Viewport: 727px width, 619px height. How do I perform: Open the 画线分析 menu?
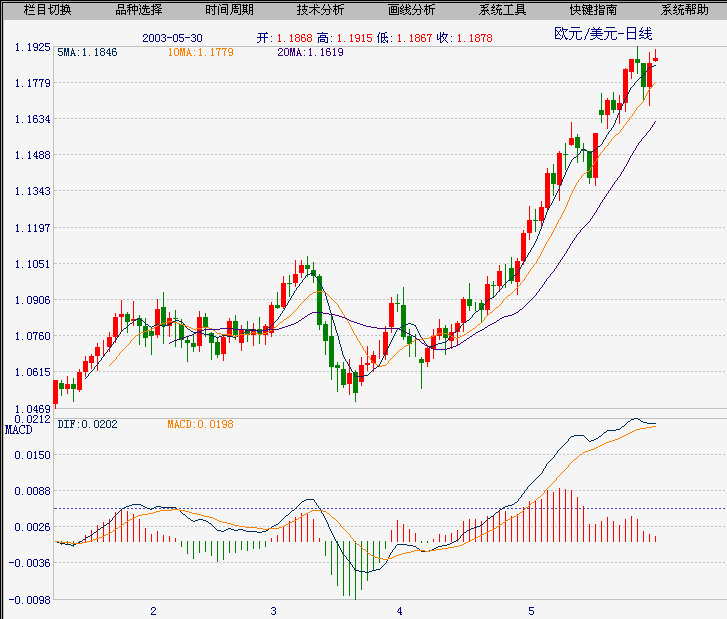411,10
